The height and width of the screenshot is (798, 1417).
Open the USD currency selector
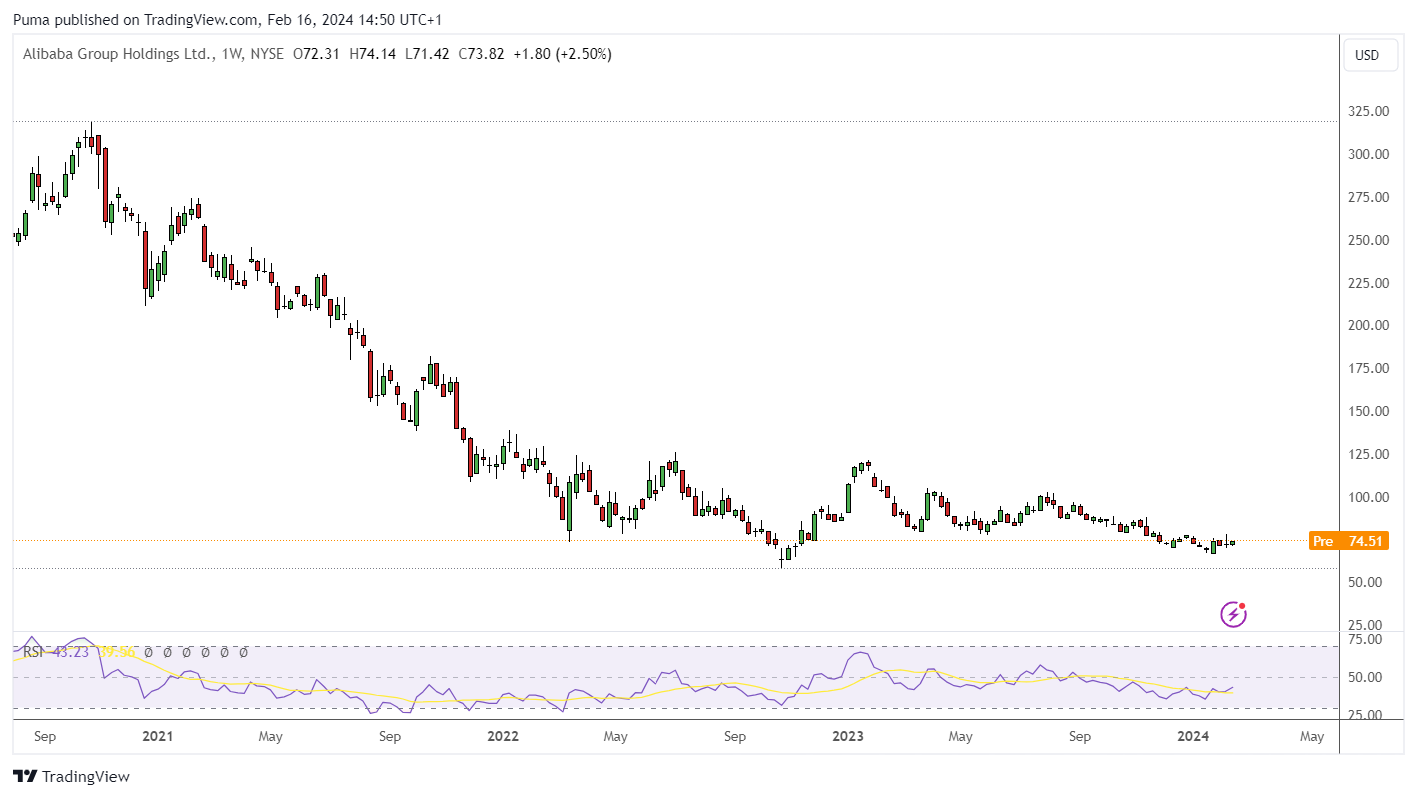(x=1367, y=55)
